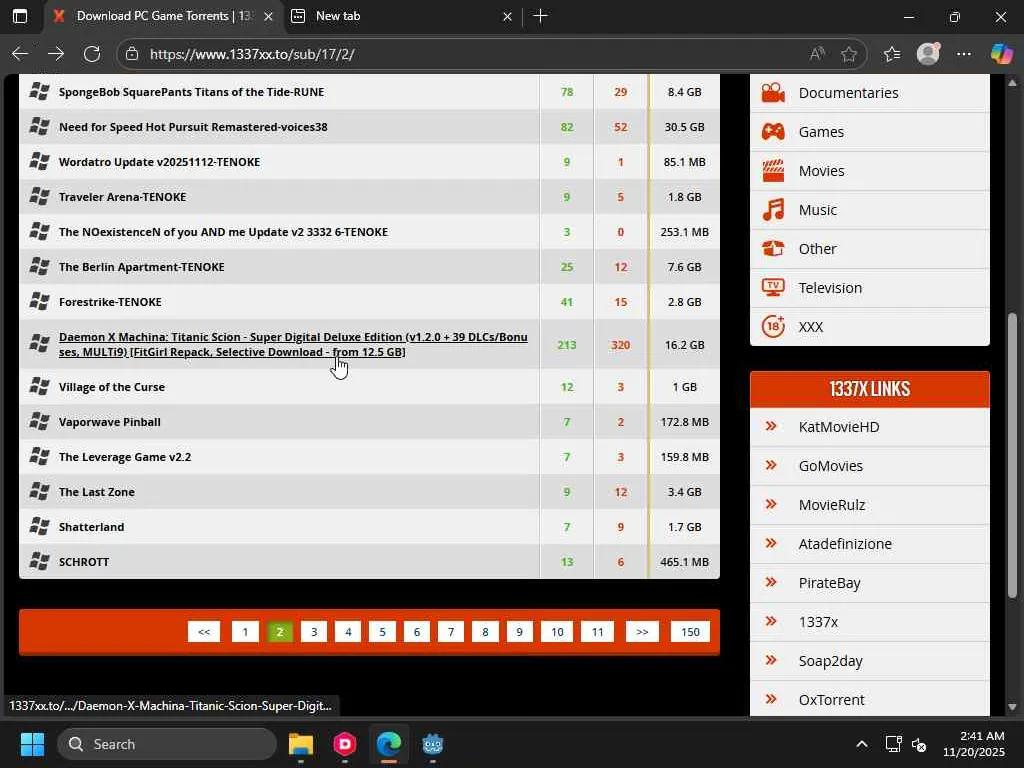Viewport: 1024px width, 768px height.
Task: Click the network tray icon
Action: coord(893,744)
